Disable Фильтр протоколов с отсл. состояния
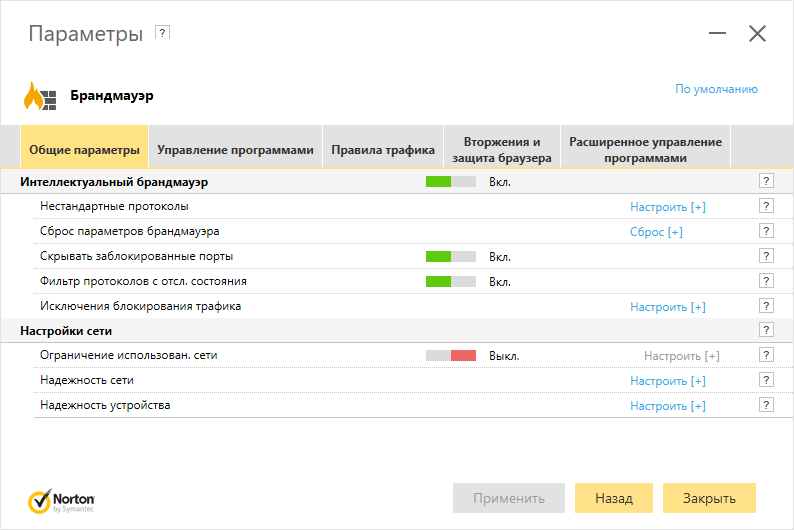Image resolution: width=794 pixels, height=530 pixels. click(451, 281)
